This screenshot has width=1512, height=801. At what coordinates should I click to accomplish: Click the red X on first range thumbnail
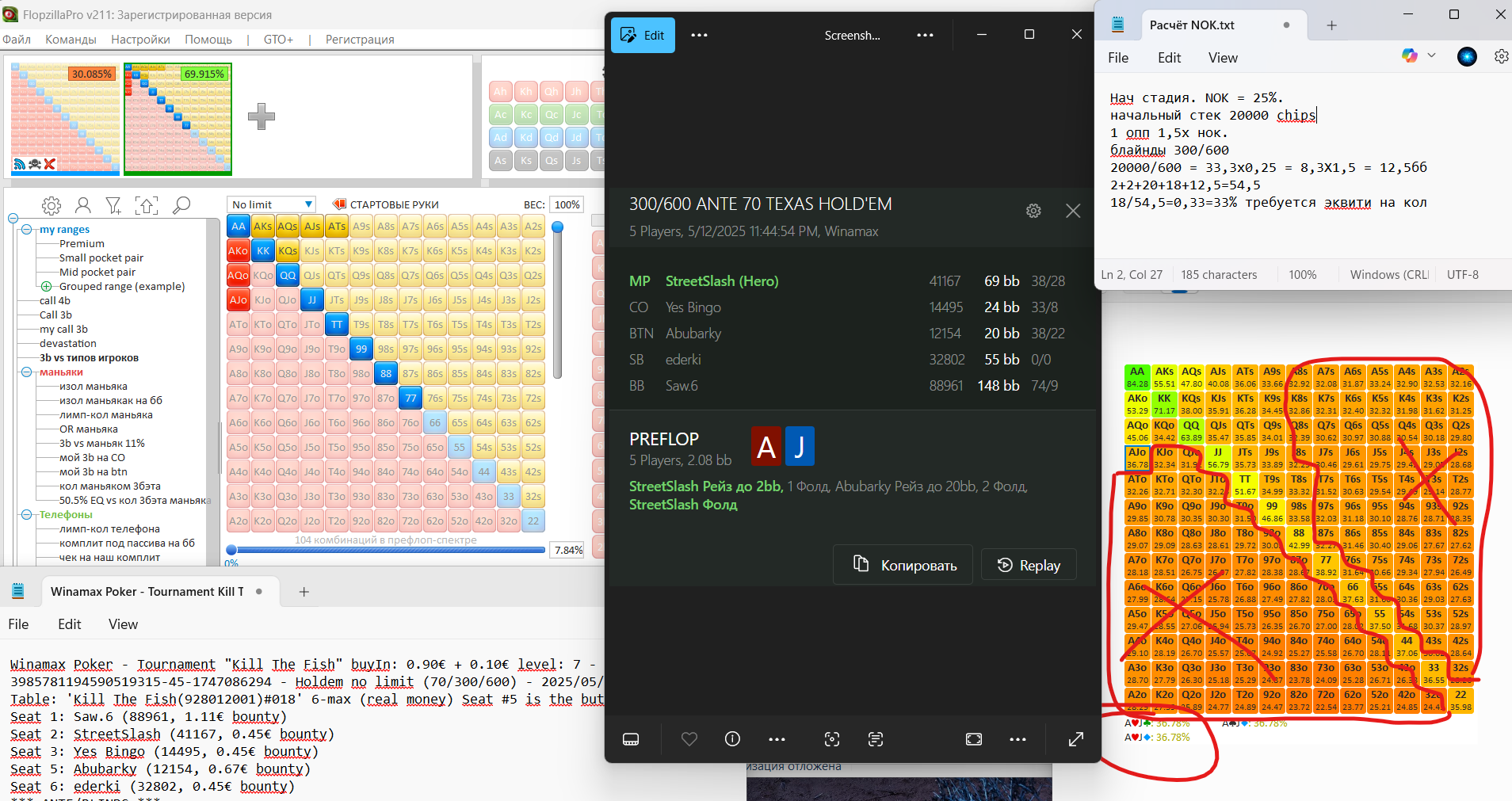(49, 164)
